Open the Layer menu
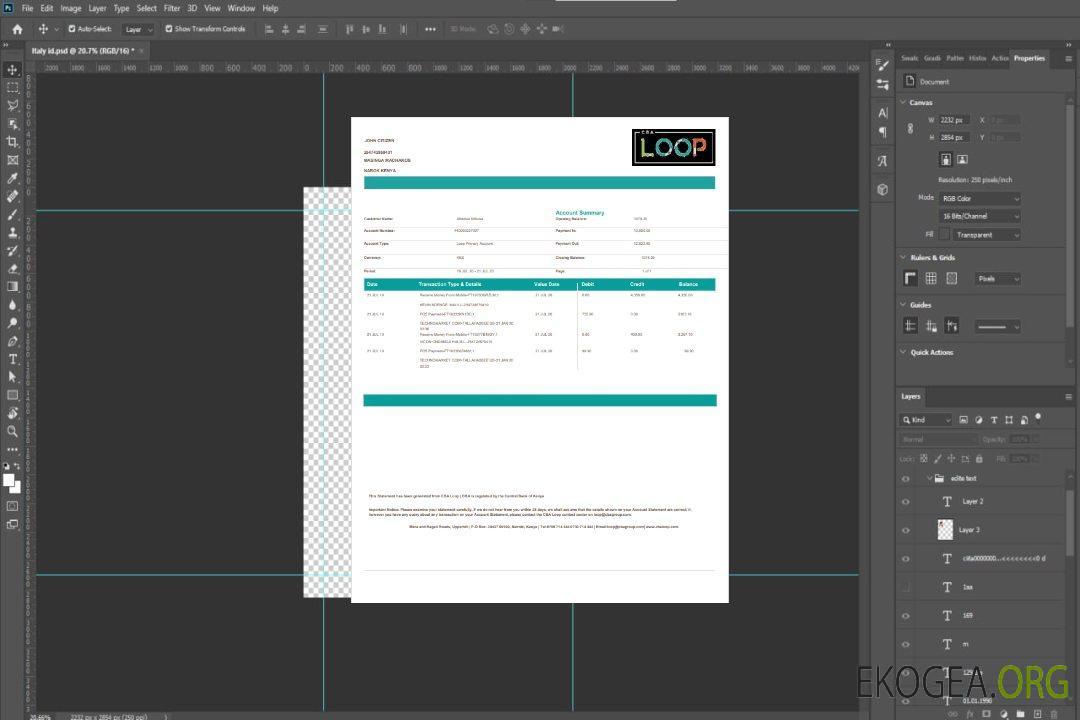Viewport: 1080px width, 720px height. click(97, 8)
